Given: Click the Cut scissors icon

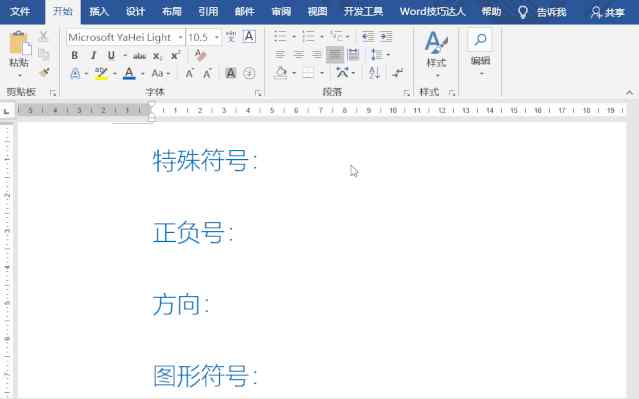Looking at the screenshot, I should (43, 36).
